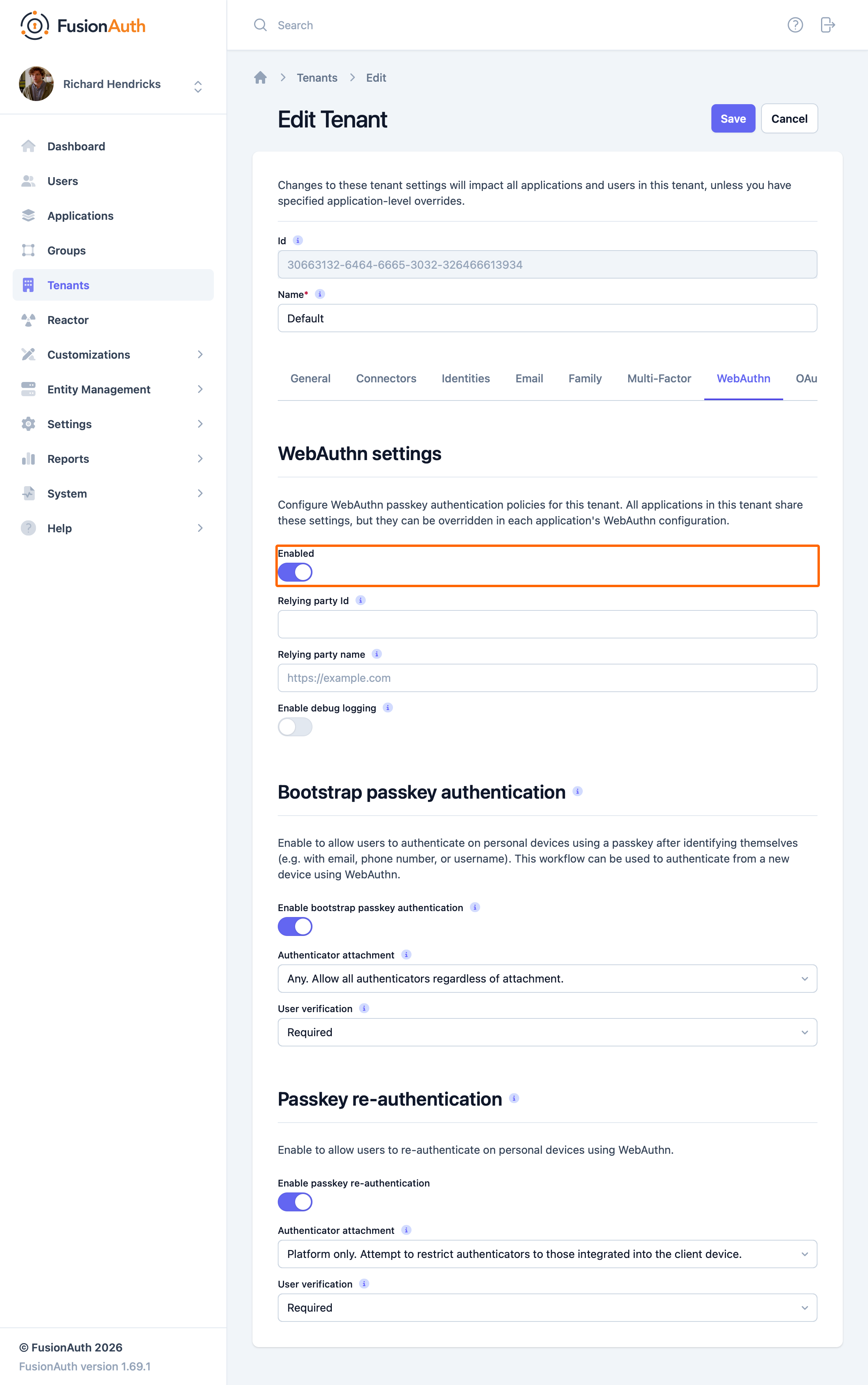Open bootstrap Authenticator attachment dropdown showing Any
Viewport: 868px width, 1385px height.
(x=547, y=979)
